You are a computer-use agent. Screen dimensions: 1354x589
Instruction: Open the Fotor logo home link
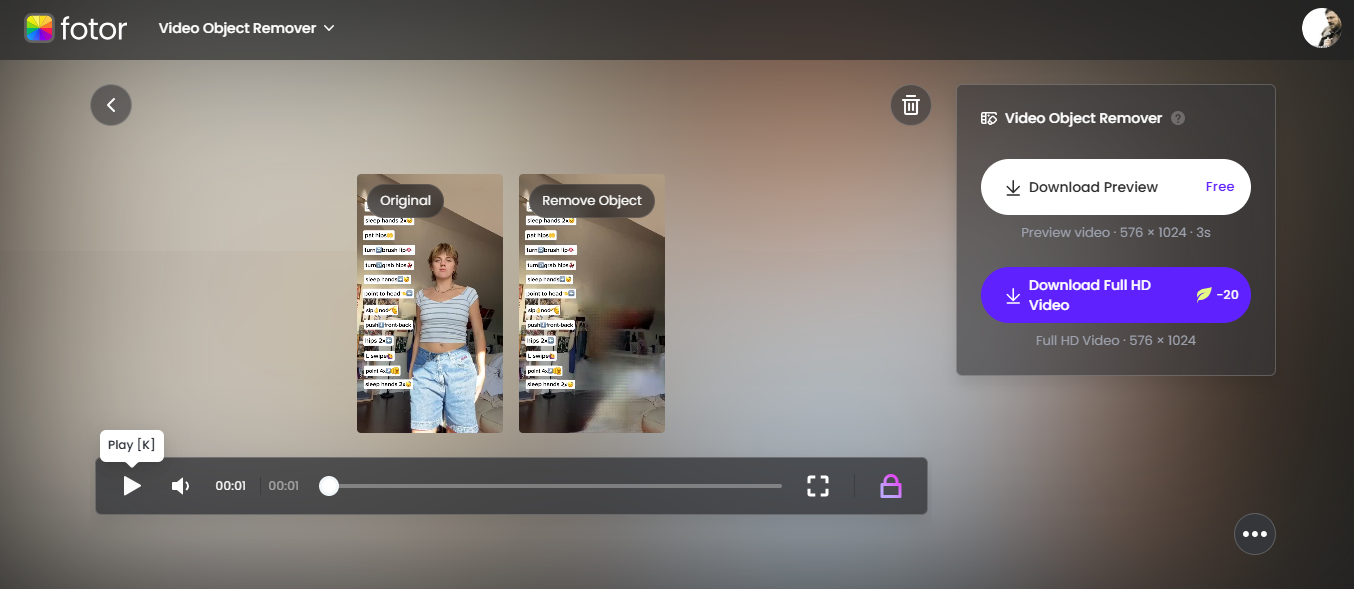click(76, 28)
